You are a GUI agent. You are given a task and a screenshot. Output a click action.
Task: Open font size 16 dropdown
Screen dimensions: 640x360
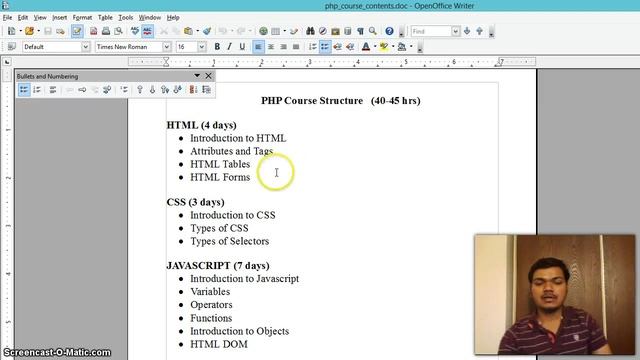(x=202, y=47)
